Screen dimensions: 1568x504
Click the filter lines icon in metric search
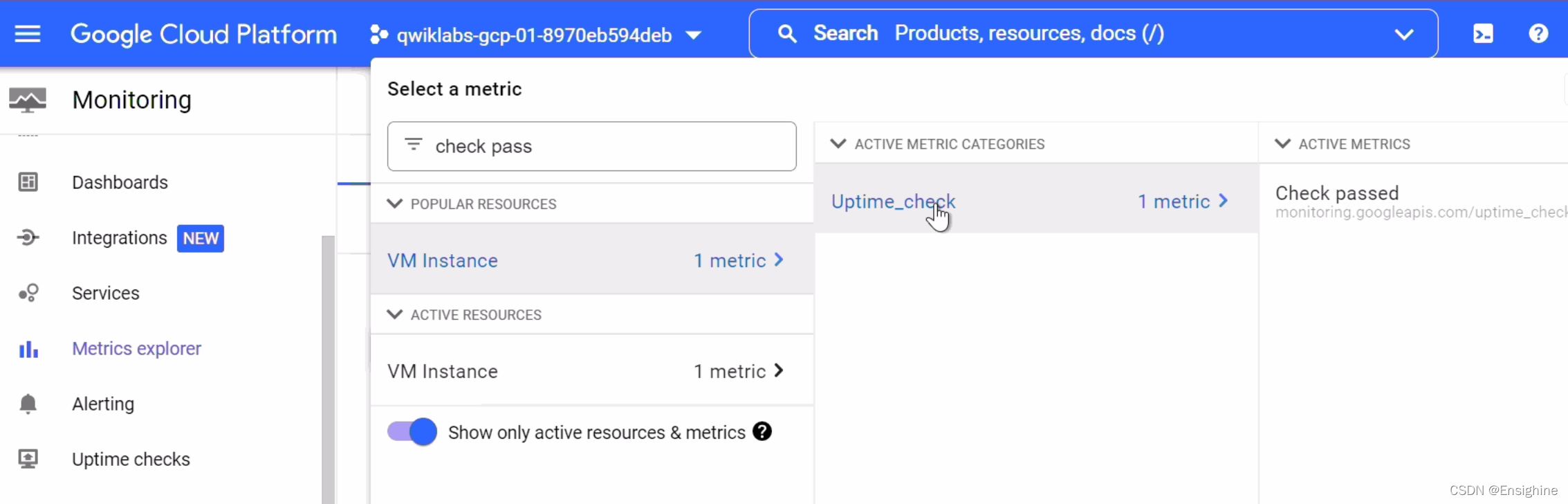tap(414, 145)
